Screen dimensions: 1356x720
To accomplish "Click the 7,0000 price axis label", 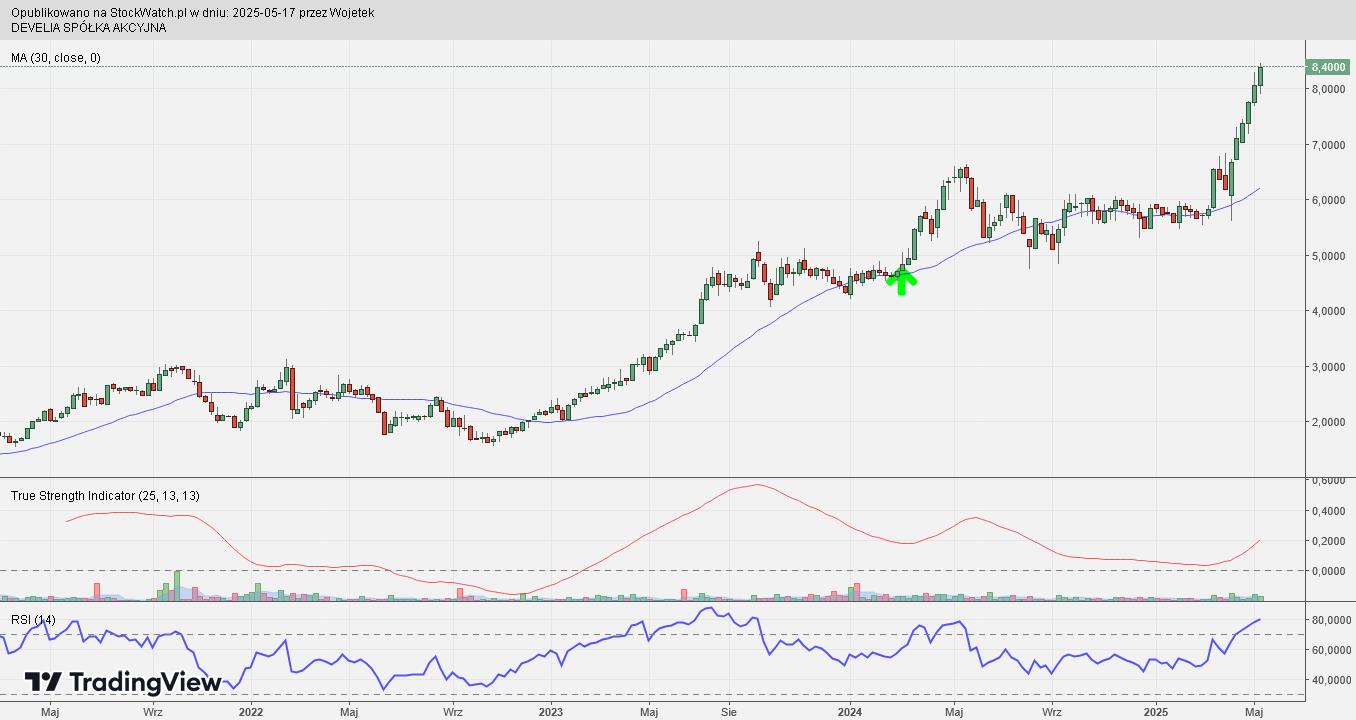I will click(1328, 145).
